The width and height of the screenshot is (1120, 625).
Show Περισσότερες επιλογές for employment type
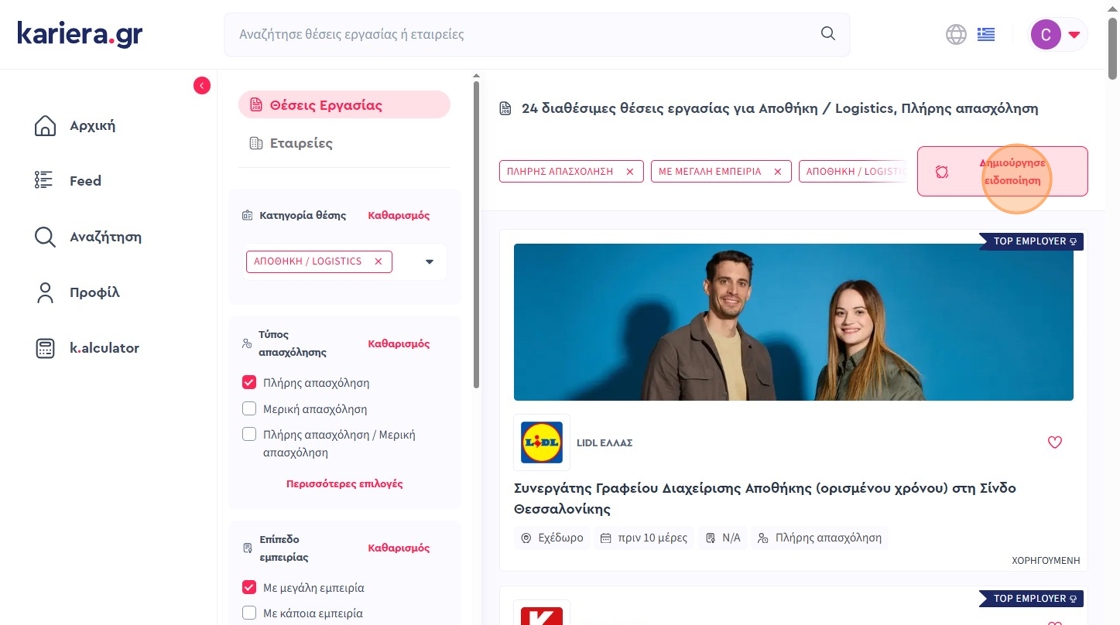click(x=344, y=484)
